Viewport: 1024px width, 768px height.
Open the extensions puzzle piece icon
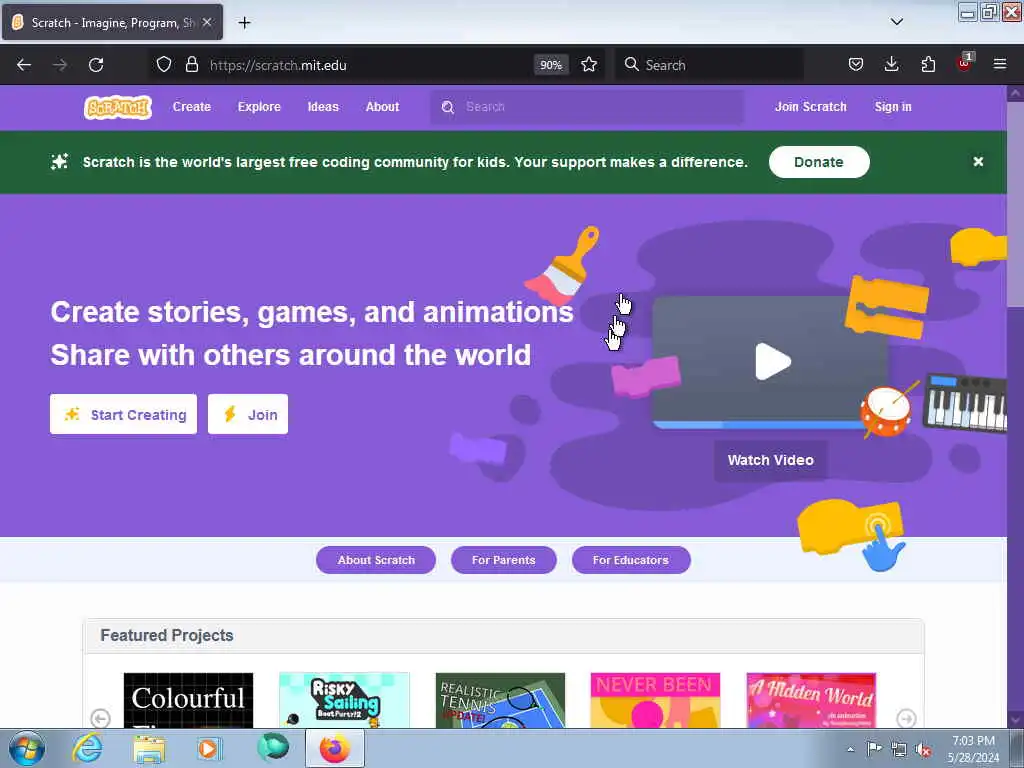(928, 64)
